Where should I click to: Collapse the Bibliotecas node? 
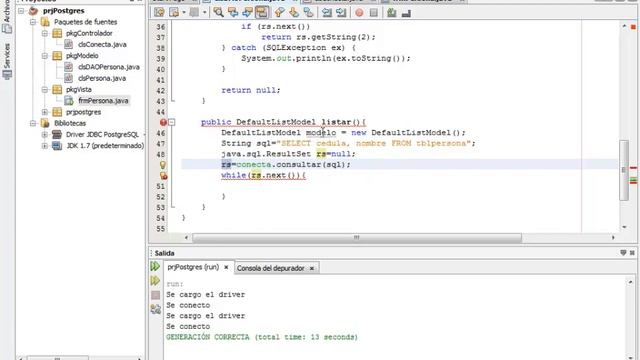point(33,123)
